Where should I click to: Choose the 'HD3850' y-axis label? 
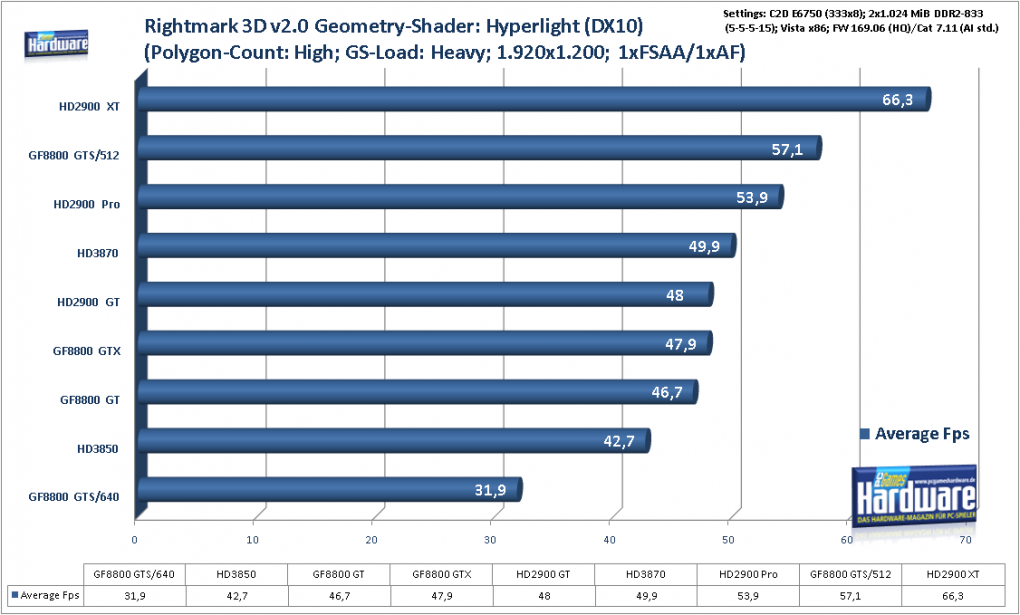coord(98,448)
